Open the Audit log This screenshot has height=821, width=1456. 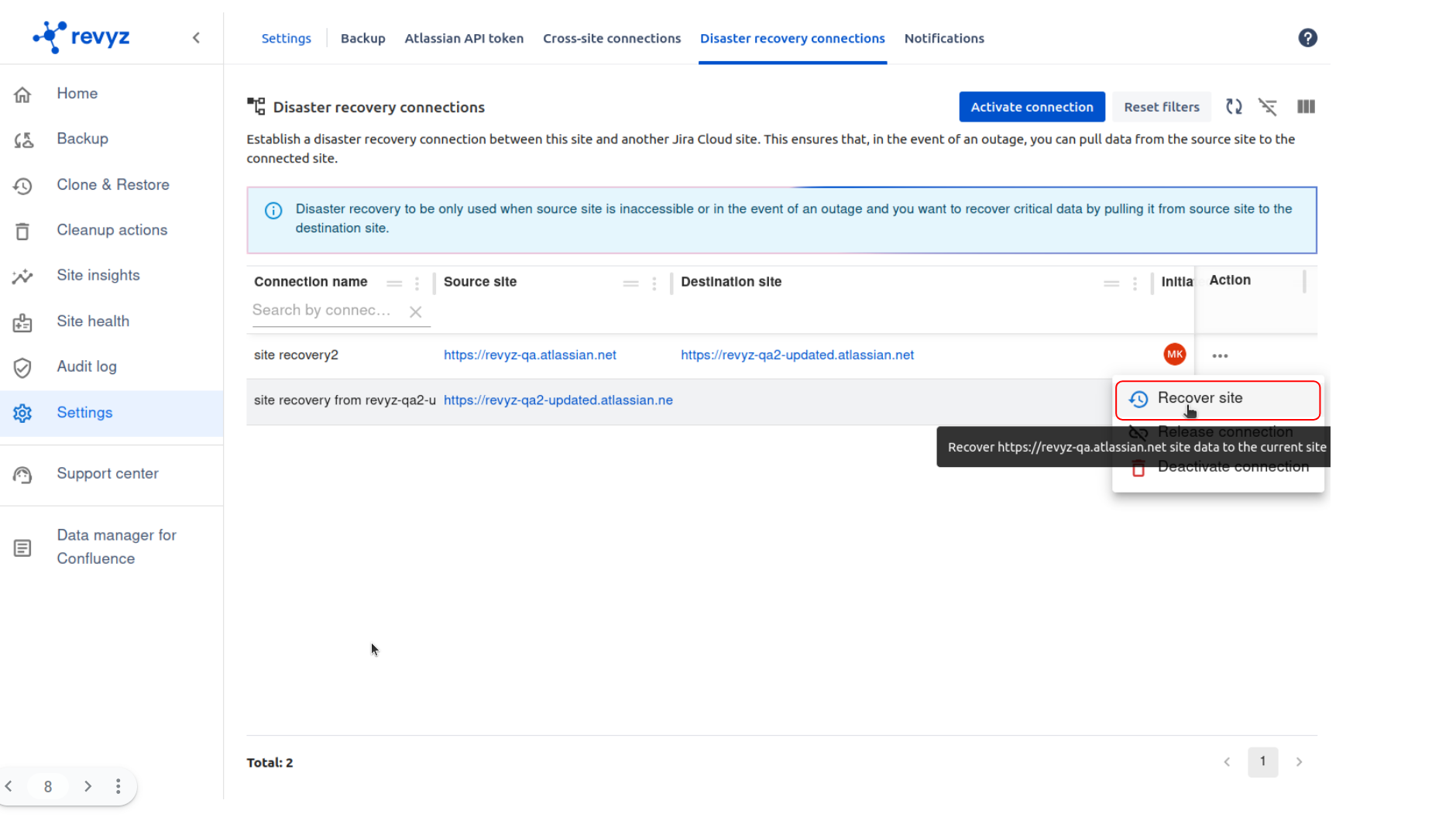(86, 366)
